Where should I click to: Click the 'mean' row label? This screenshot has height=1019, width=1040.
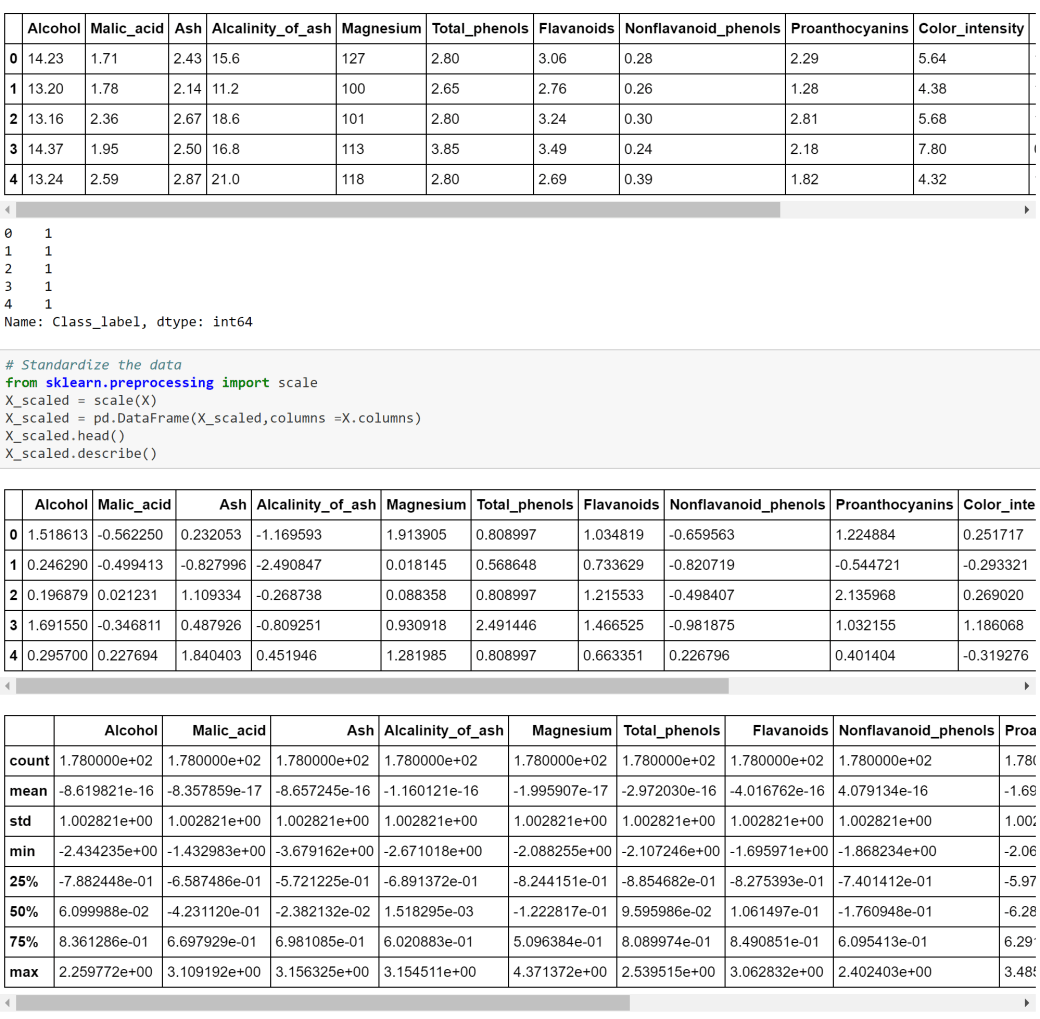[x=29, y=791]
